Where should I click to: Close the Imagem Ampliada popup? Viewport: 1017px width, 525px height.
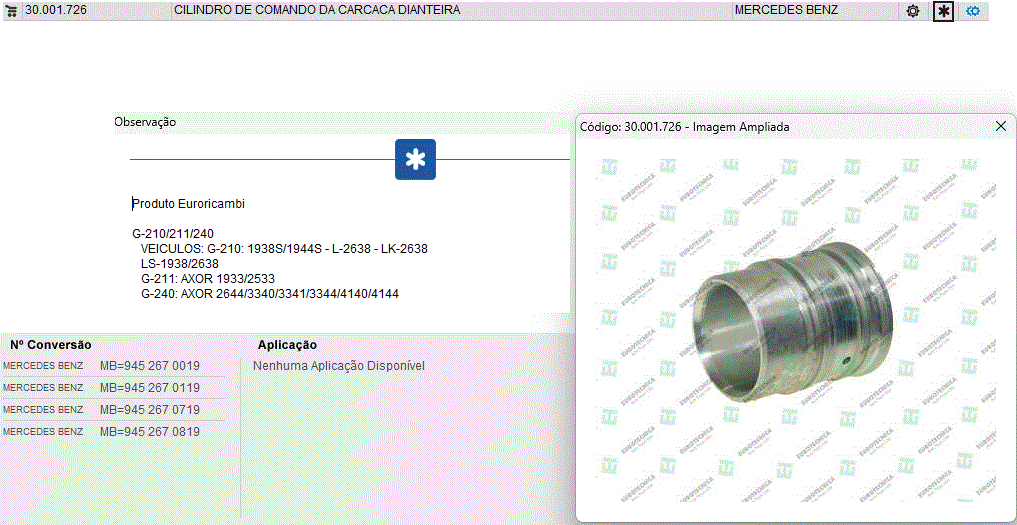pos(1000,126)
